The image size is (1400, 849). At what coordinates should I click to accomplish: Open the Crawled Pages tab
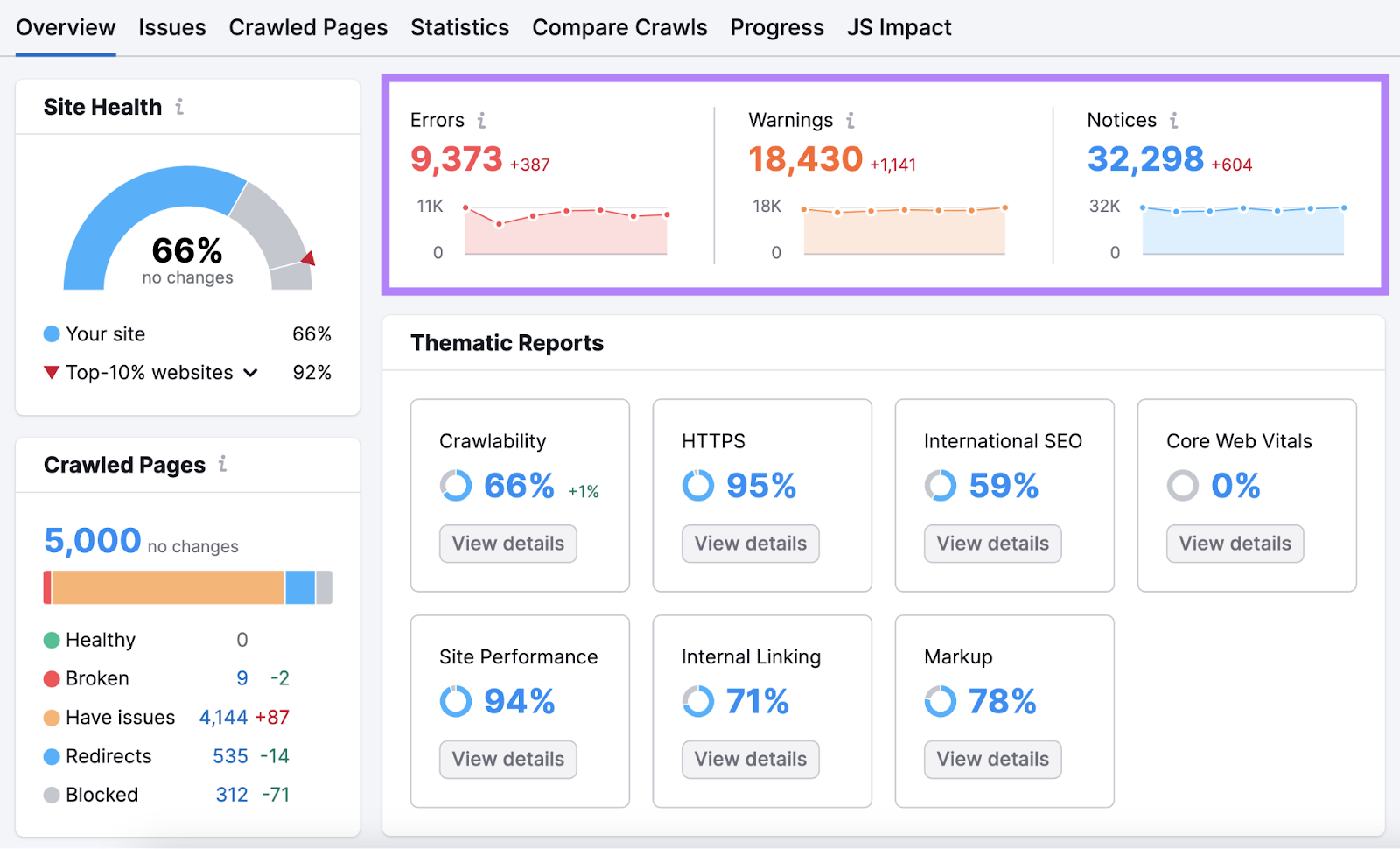308,28
